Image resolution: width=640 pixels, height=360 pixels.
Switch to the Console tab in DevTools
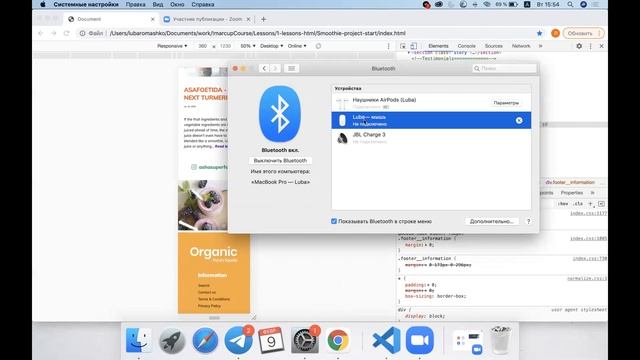pos(467,46)
